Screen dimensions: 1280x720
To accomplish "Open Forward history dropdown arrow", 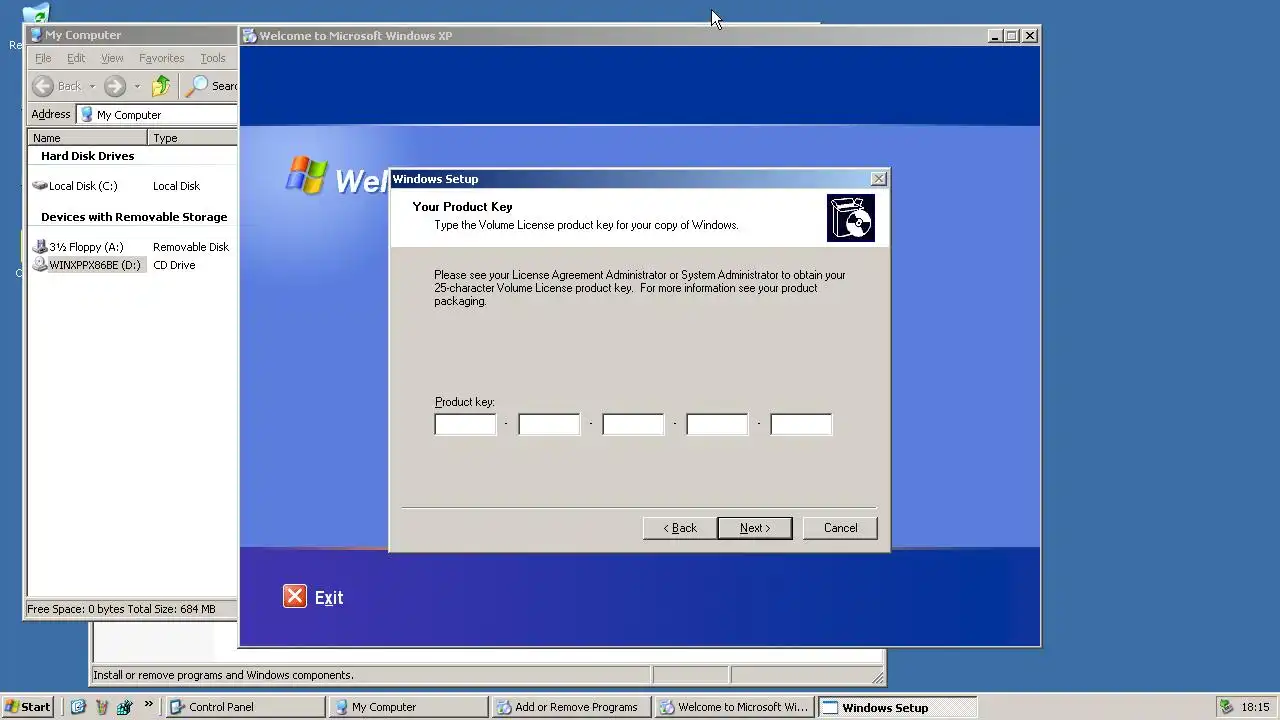I will [x=137, y=86].
